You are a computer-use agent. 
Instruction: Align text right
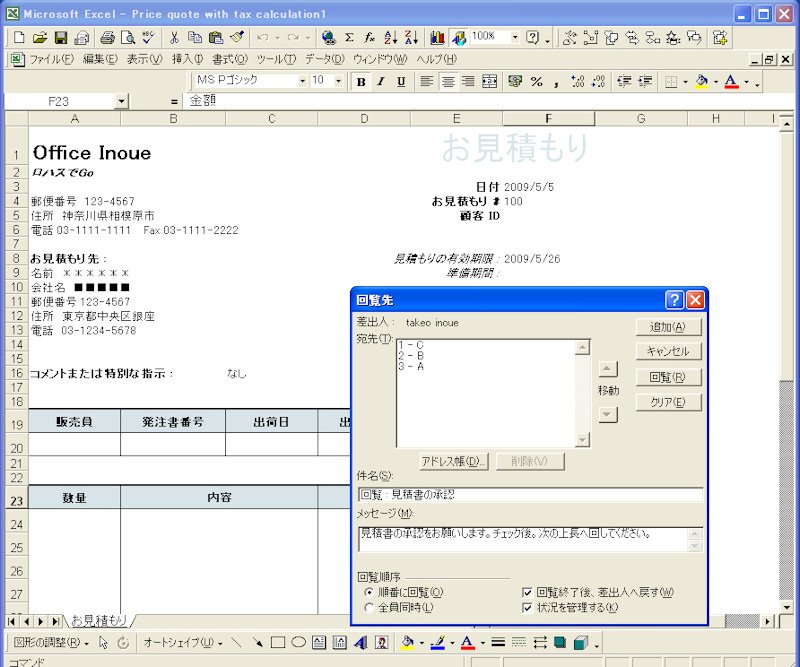click(468, 82)
